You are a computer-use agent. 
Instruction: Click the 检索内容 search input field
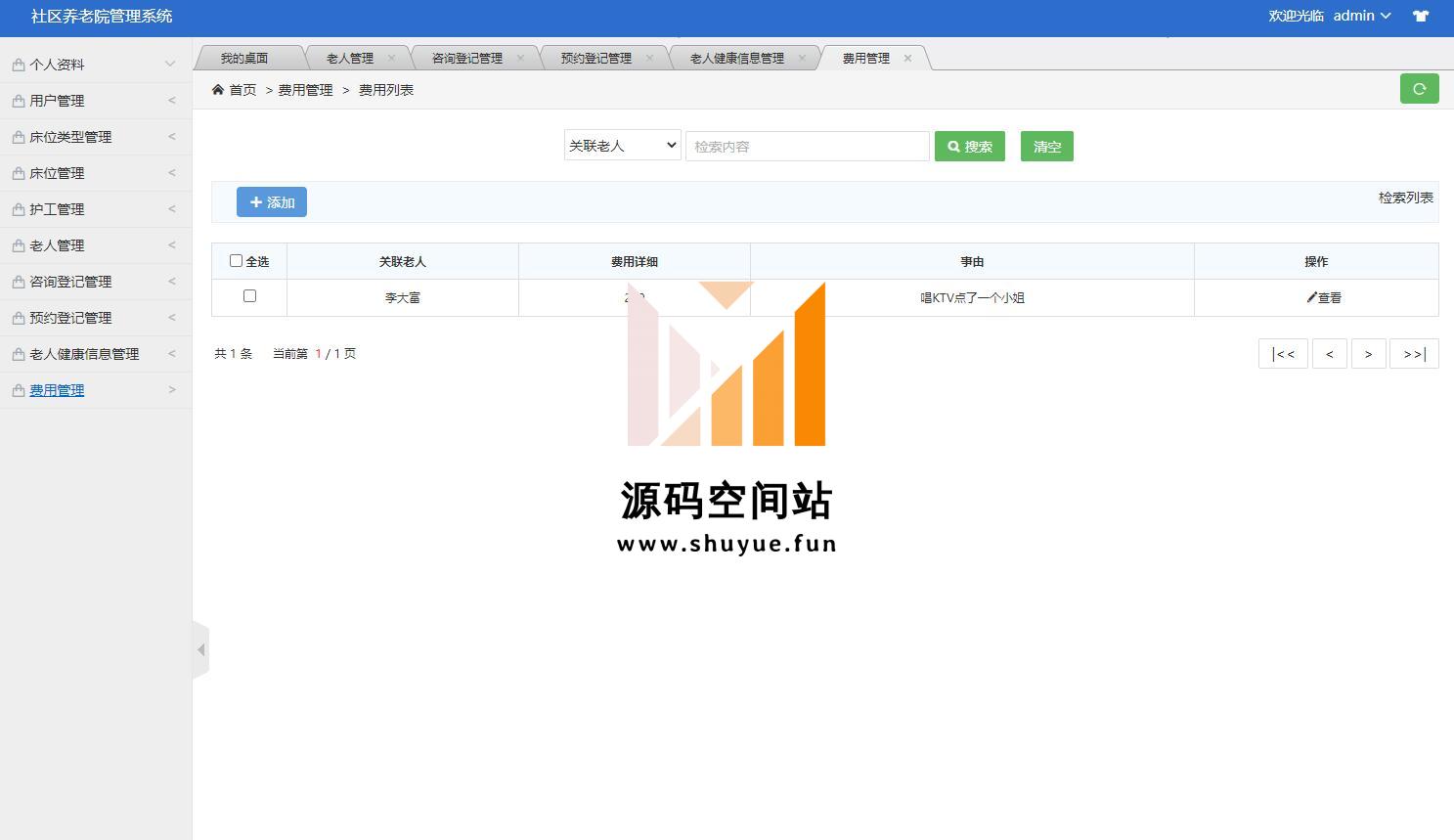point(808,146)
